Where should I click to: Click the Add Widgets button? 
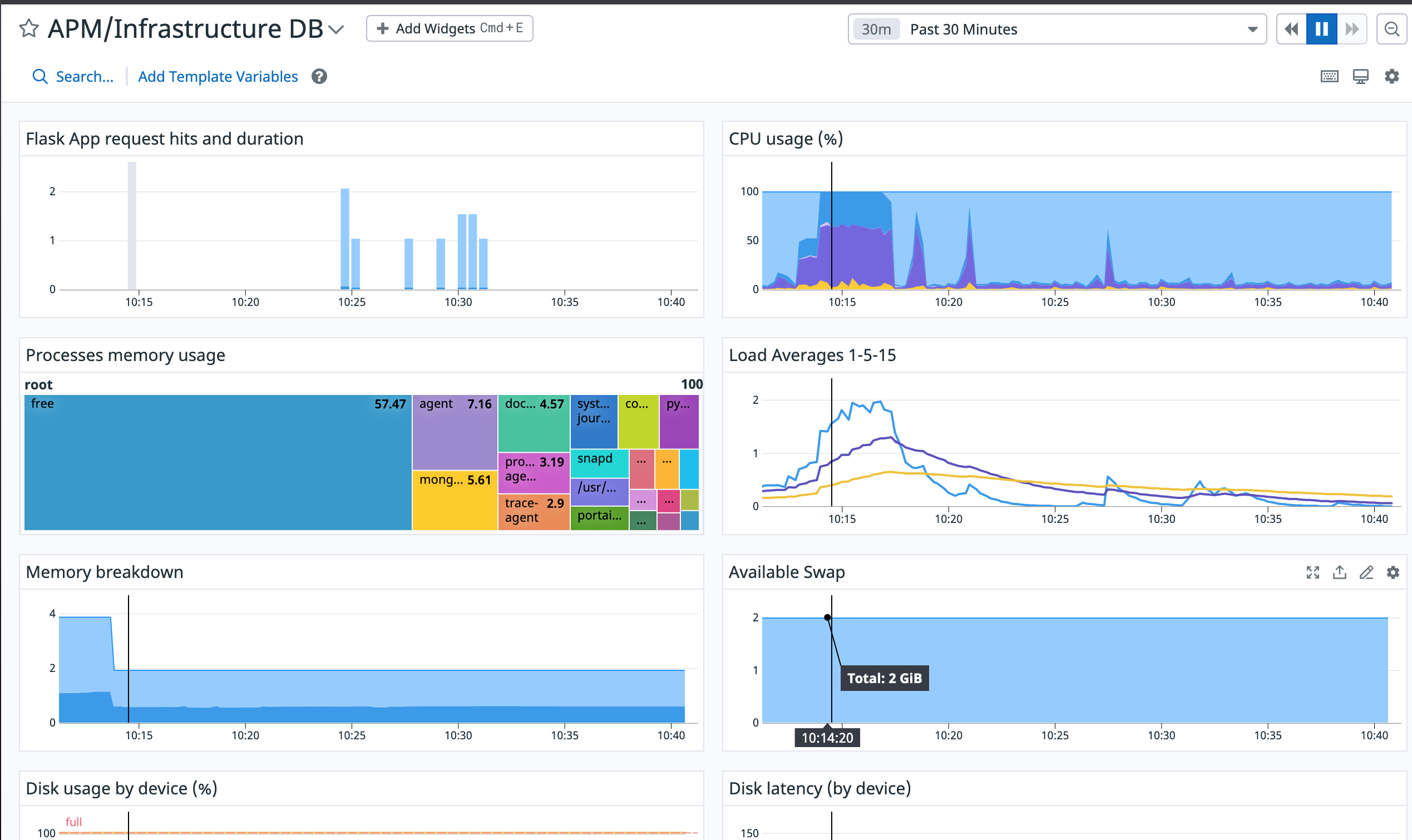click(x=450, y=28)
